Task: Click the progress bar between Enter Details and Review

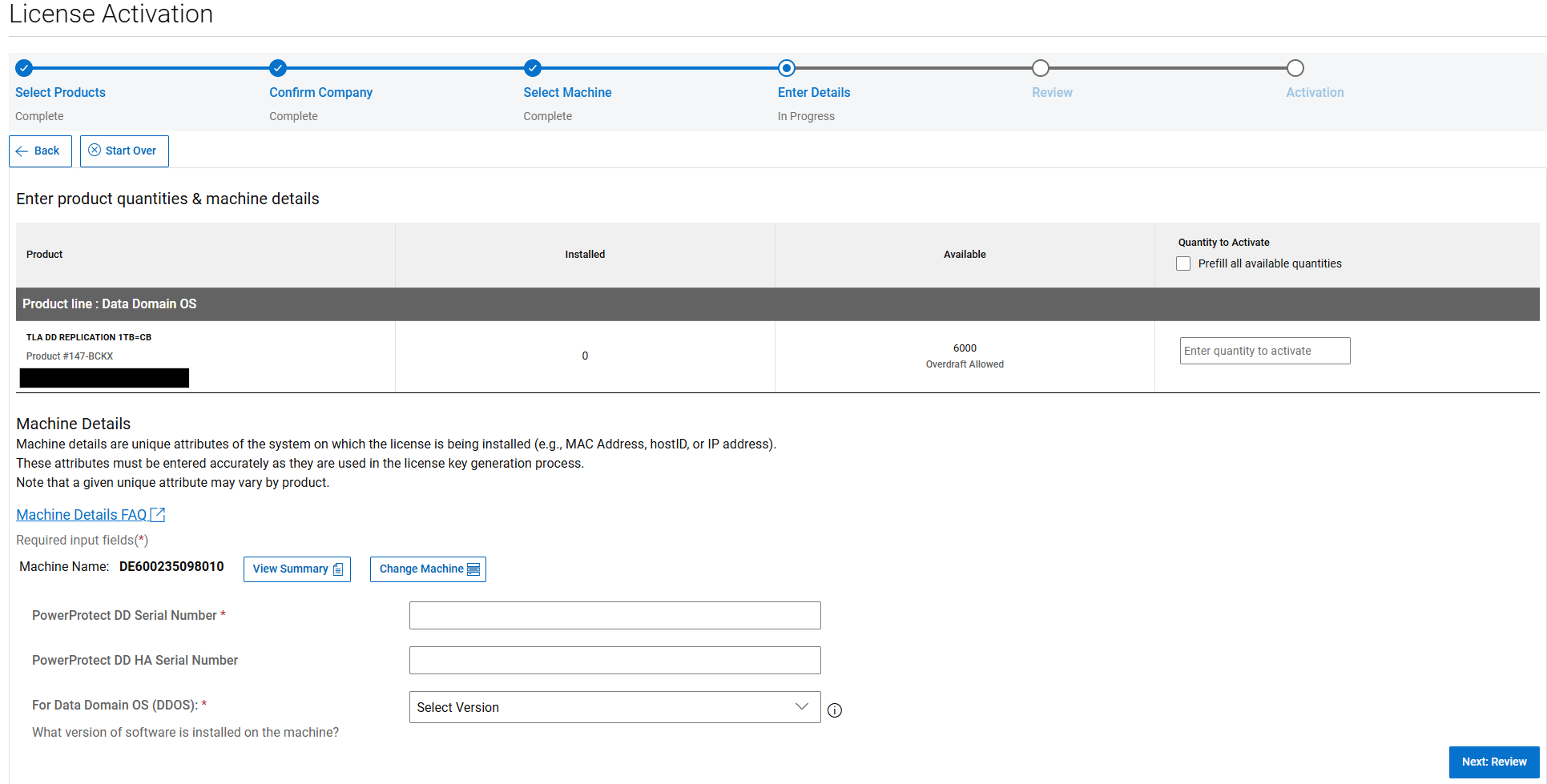Action: pos(913,68)
